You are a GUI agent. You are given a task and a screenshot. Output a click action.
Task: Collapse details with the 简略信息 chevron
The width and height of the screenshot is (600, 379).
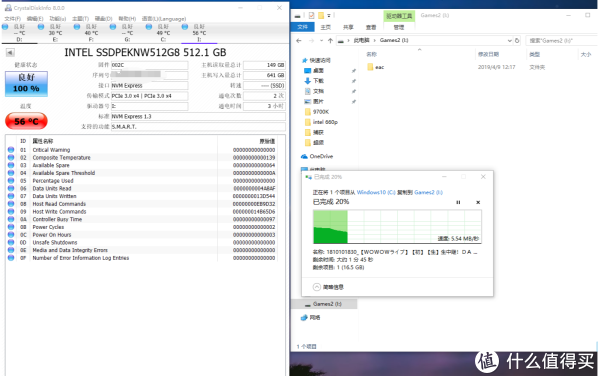(x=317, y=287)
